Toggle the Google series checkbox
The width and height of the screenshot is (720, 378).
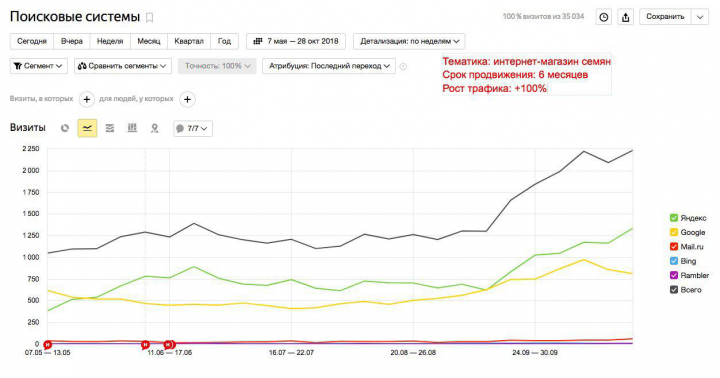point(674,232)
